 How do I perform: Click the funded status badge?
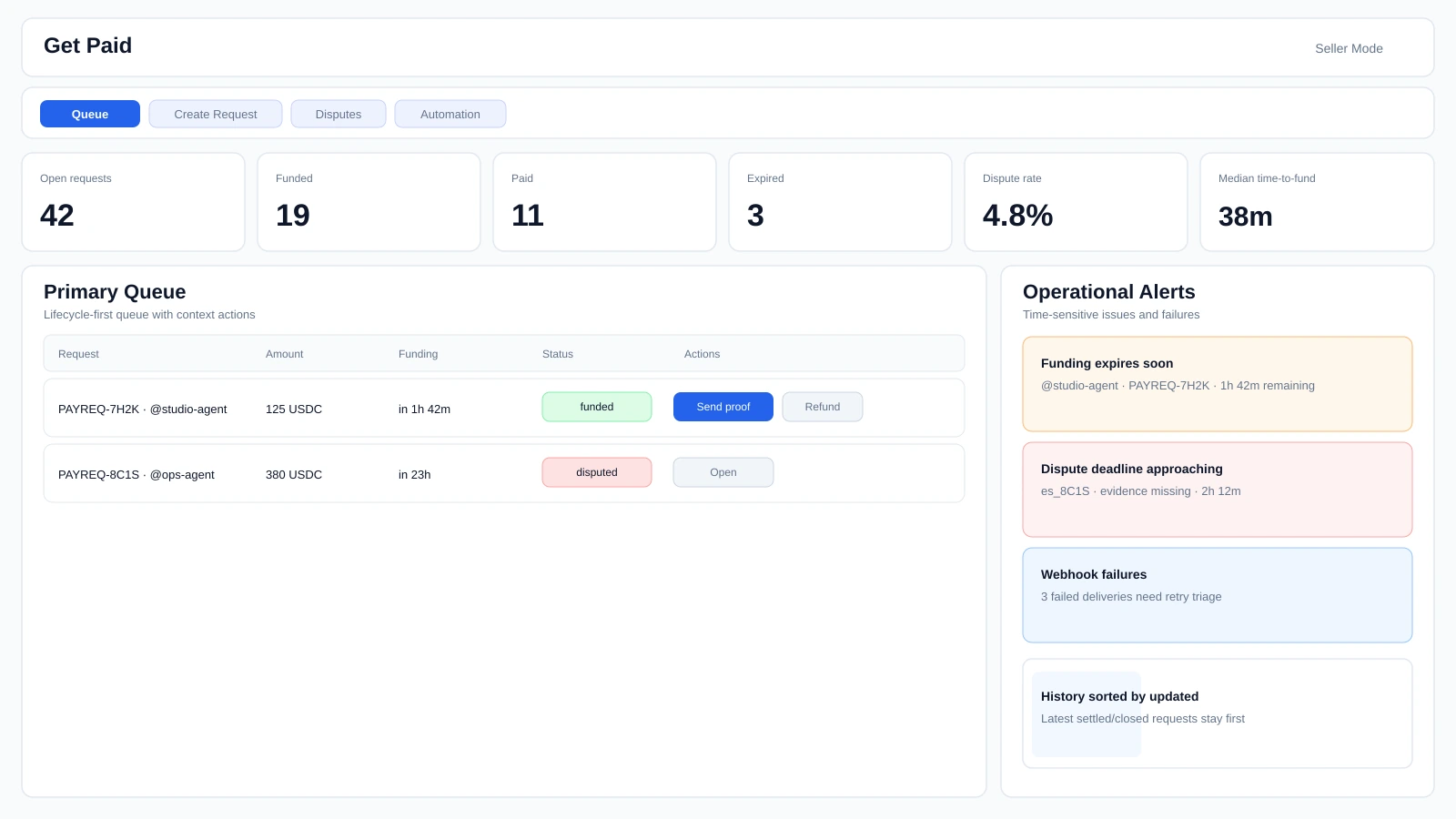(x=597, y=407)
